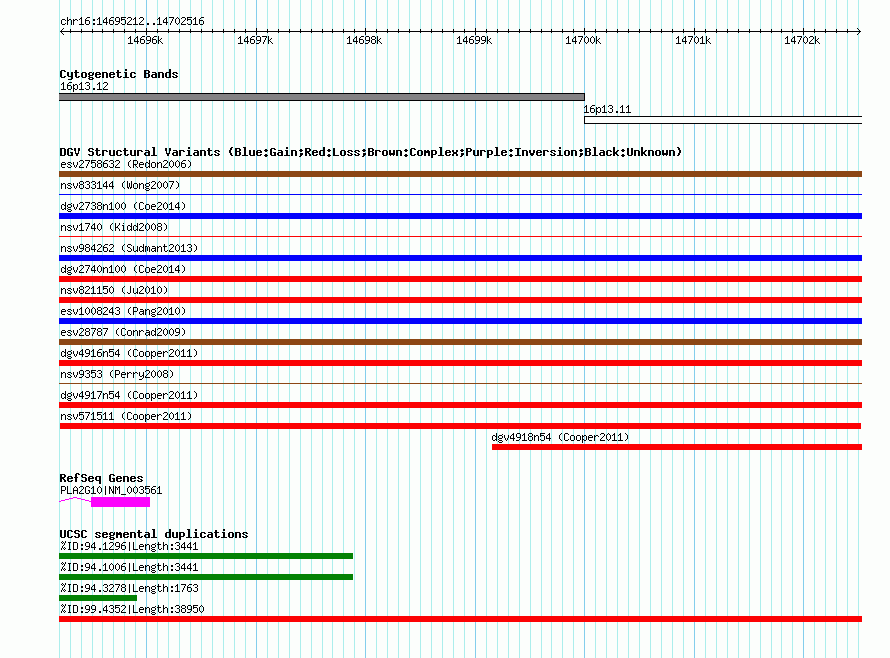The image size is (890, 658).
Task: Click the nsv984262 (Sudmant2013) blue bar
Action: 460,258
